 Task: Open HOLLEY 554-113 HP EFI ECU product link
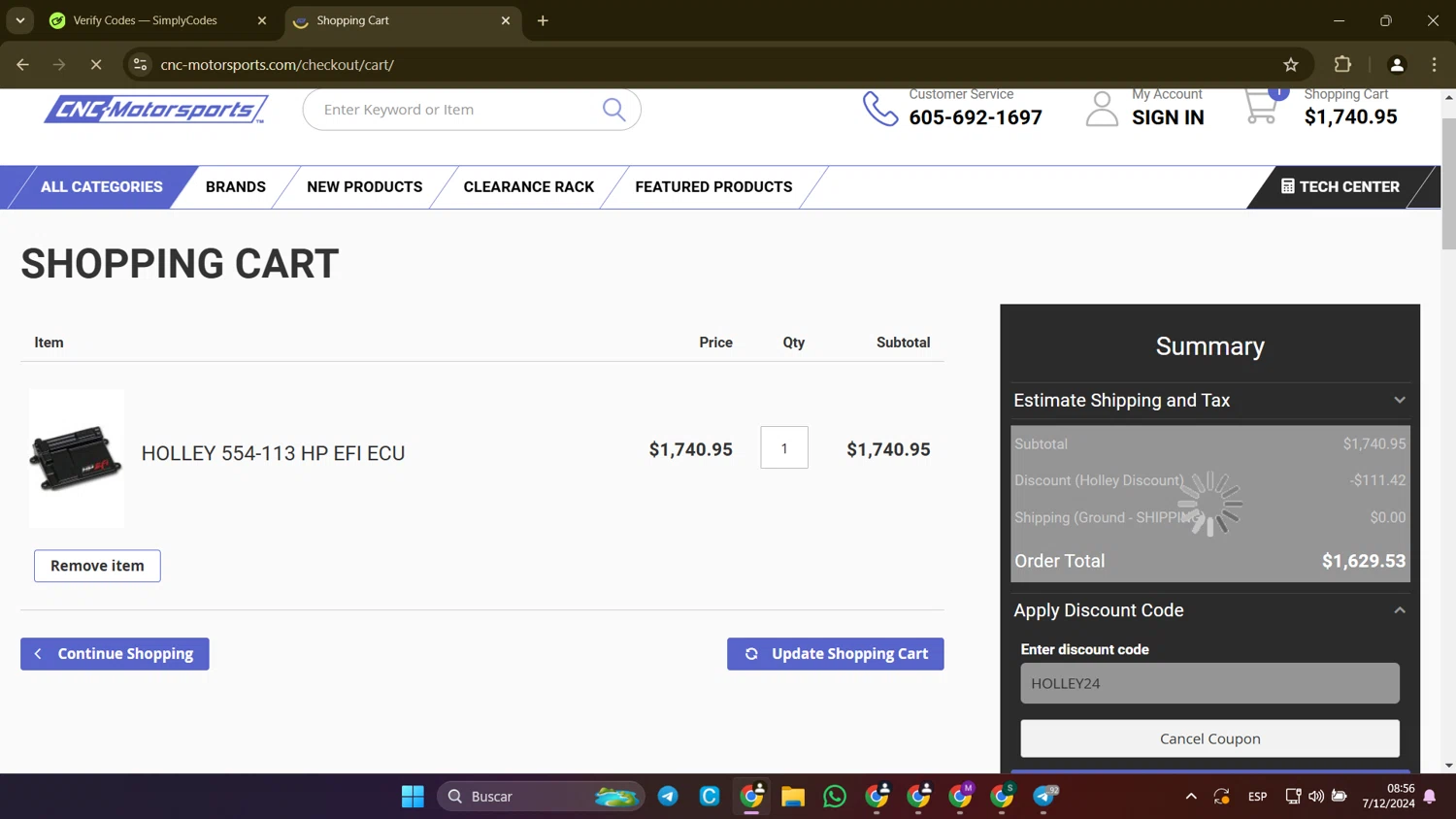(x=273, y=453)
